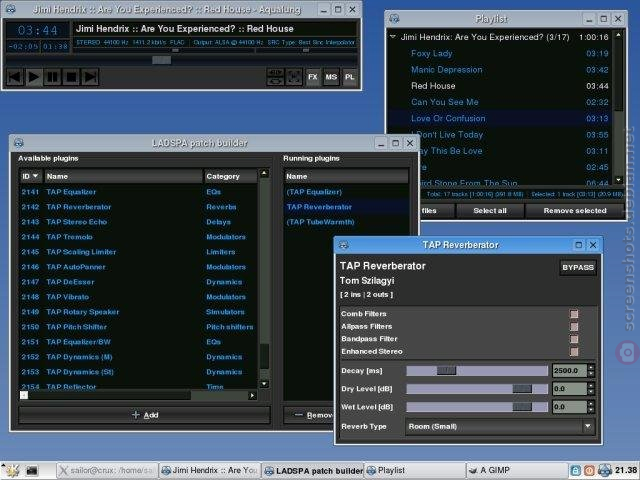Click Remove selected in Playlist window
This screenshot has height=480, width=640.
click(x=575, y=211)
